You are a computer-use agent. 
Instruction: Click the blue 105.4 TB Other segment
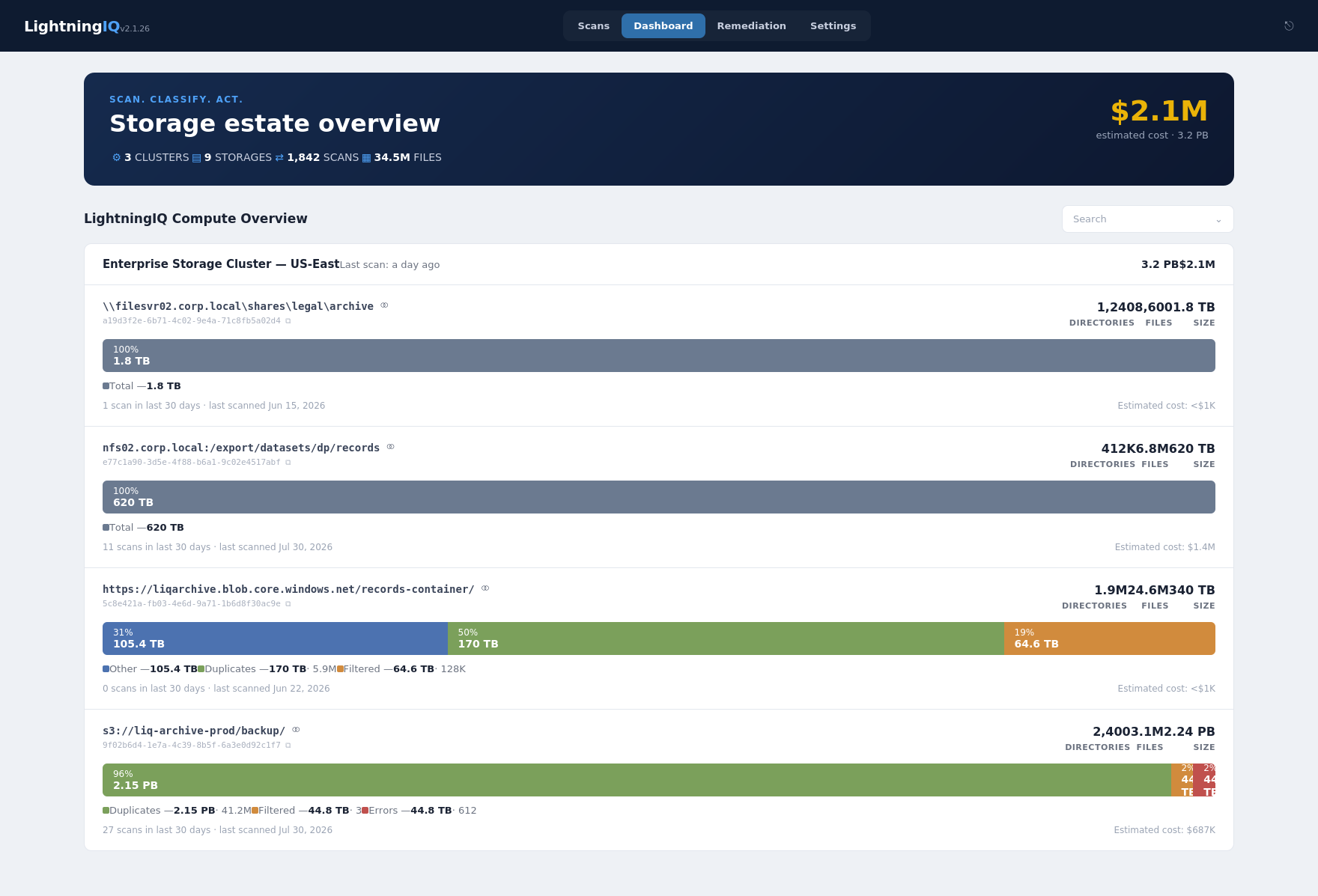(275, 639)
